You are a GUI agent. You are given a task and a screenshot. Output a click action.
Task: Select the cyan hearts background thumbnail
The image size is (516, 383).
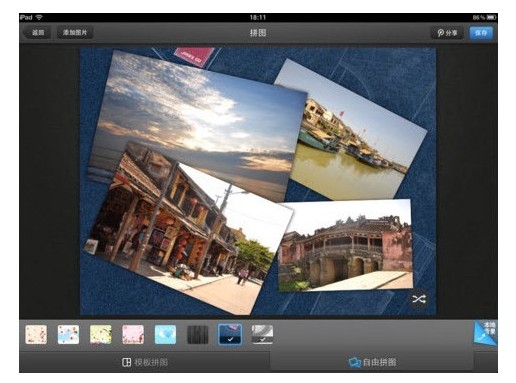tap(165, 334)
